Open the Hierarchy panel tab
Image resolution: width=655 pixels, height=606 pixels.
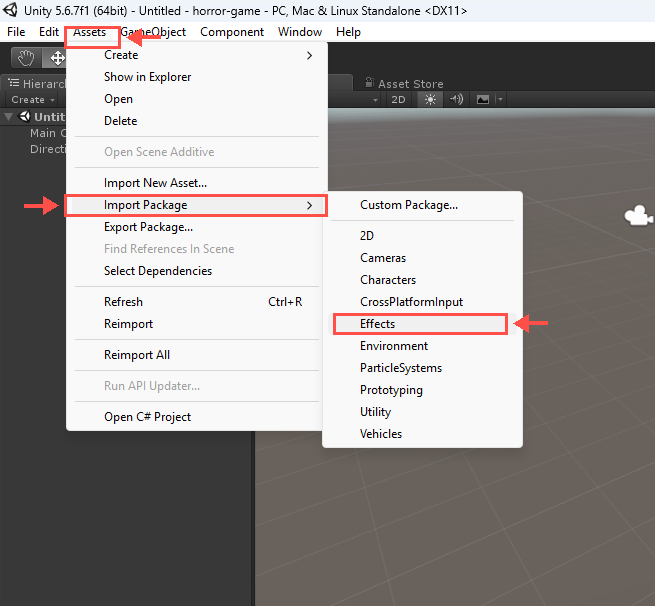tap(36, 84)
